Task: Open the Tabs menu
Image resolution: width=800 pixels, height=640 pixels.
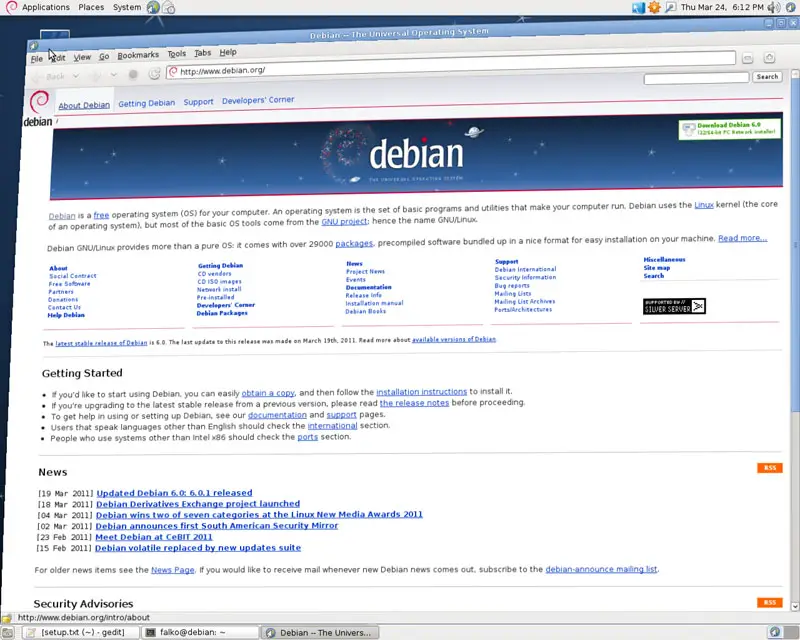Action: [x=203, y=53]
